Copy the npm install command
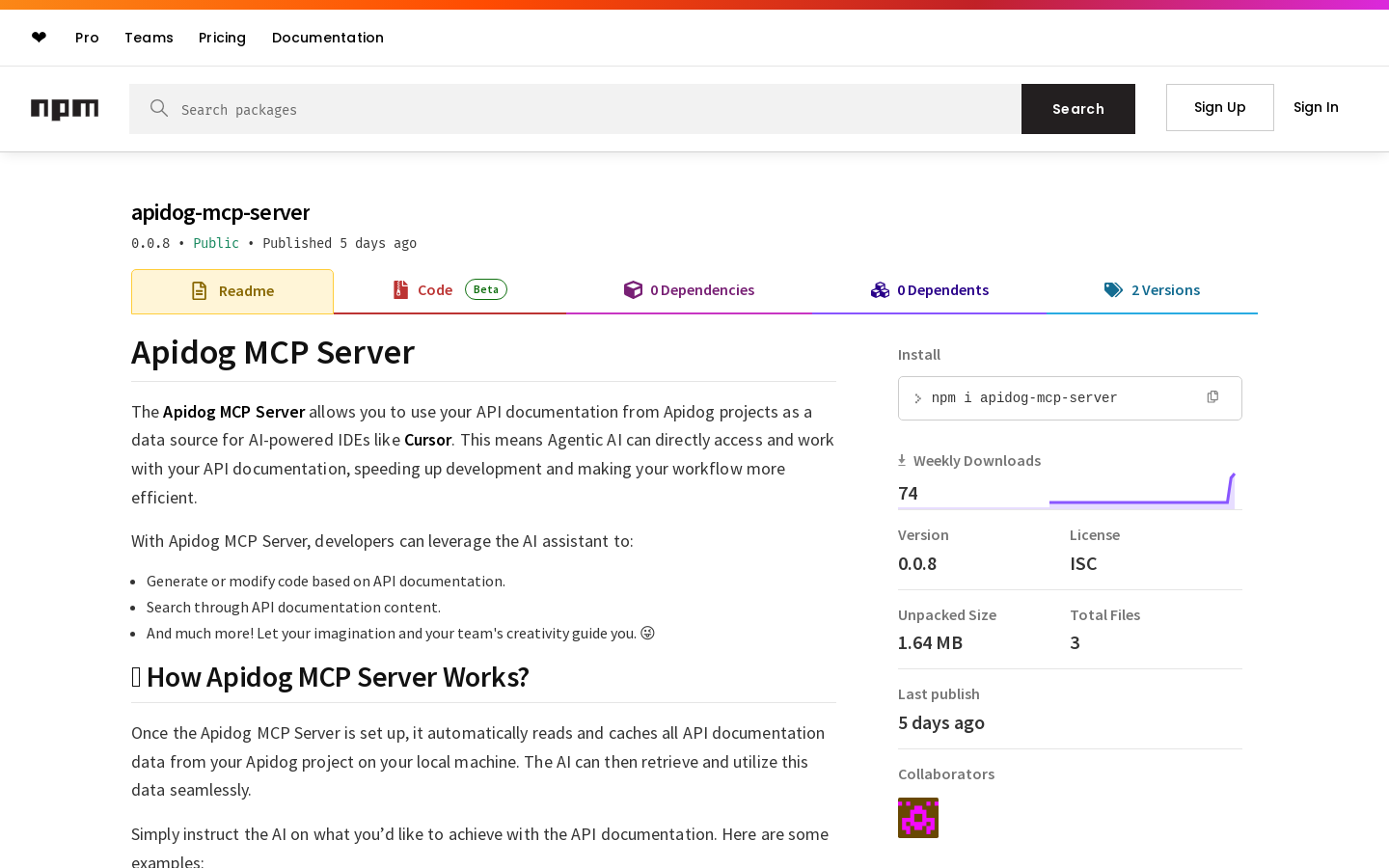Image resolution: width=1389 pixels, height=868 pixels. [x=1212, y=397]
